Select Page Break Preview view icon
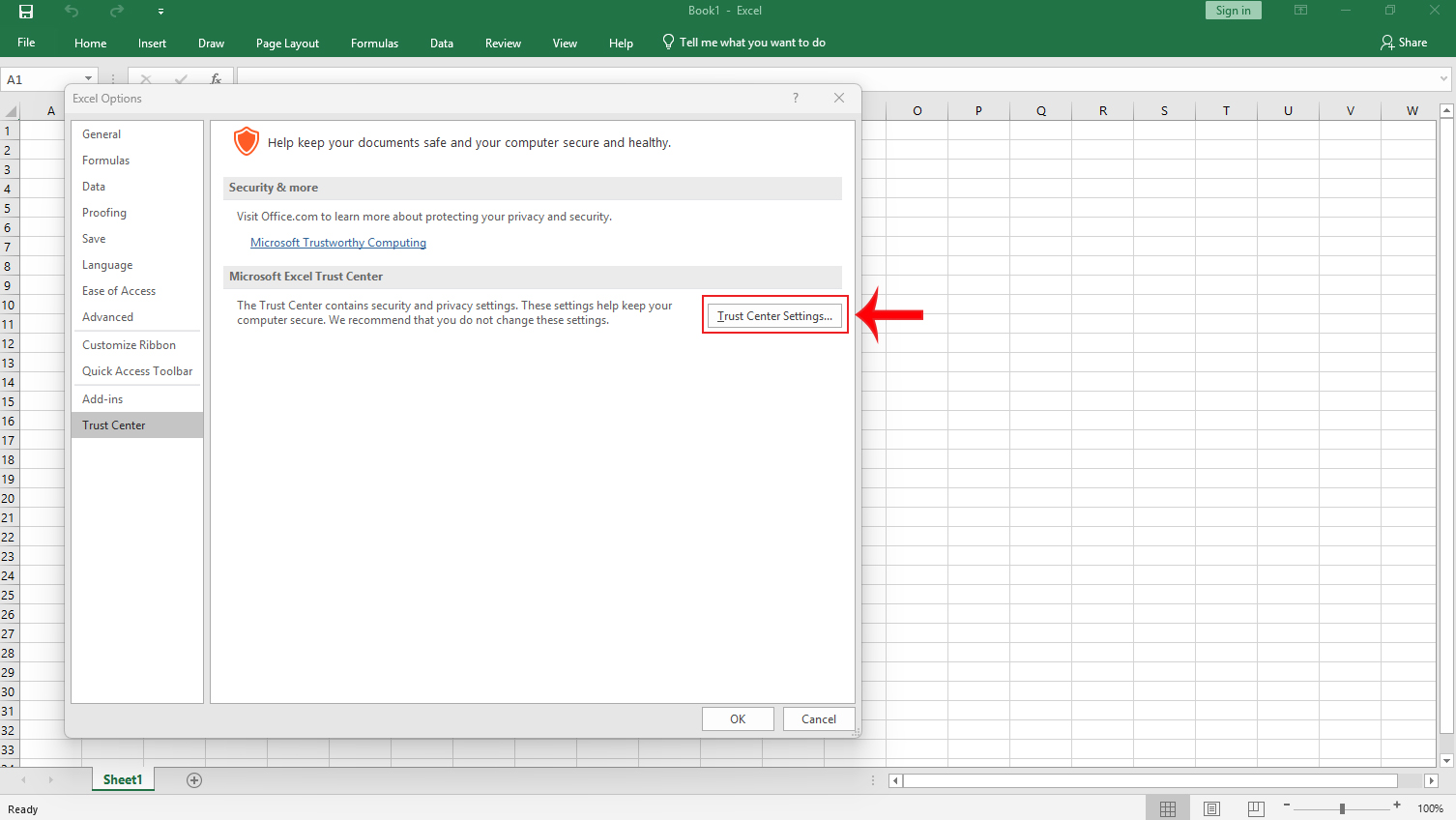Viewport: 1456px width, 820px height. [x=1256, y=808]
